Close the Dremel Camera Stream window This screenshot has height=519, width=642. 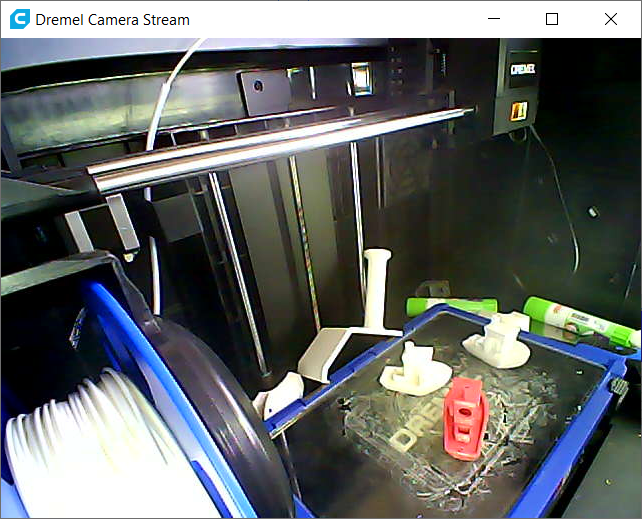click(x=611, y=19)
